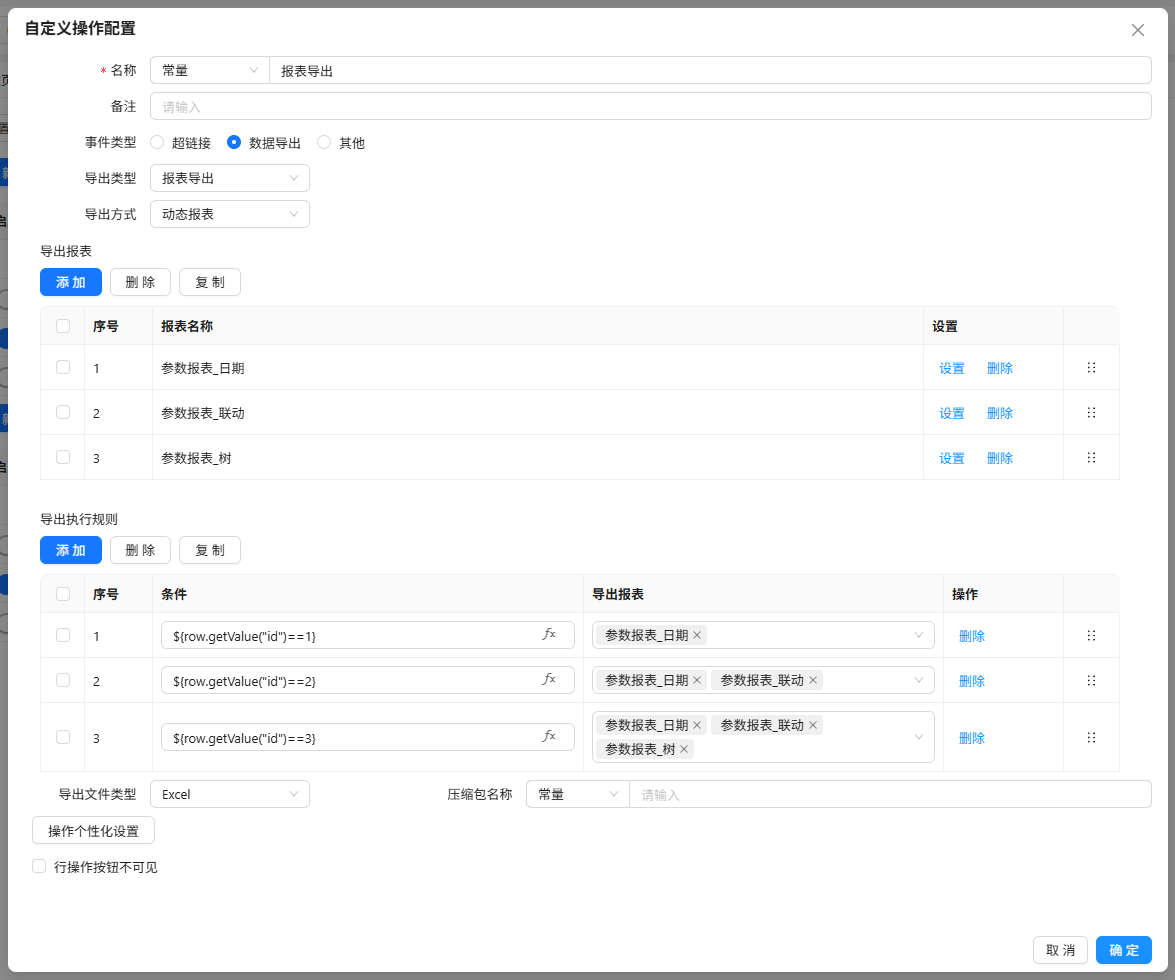This screenshot has height=980, width=1175.
Task: Remove 参数报表_日期 tag from rule 1
Action: [697, 635]
